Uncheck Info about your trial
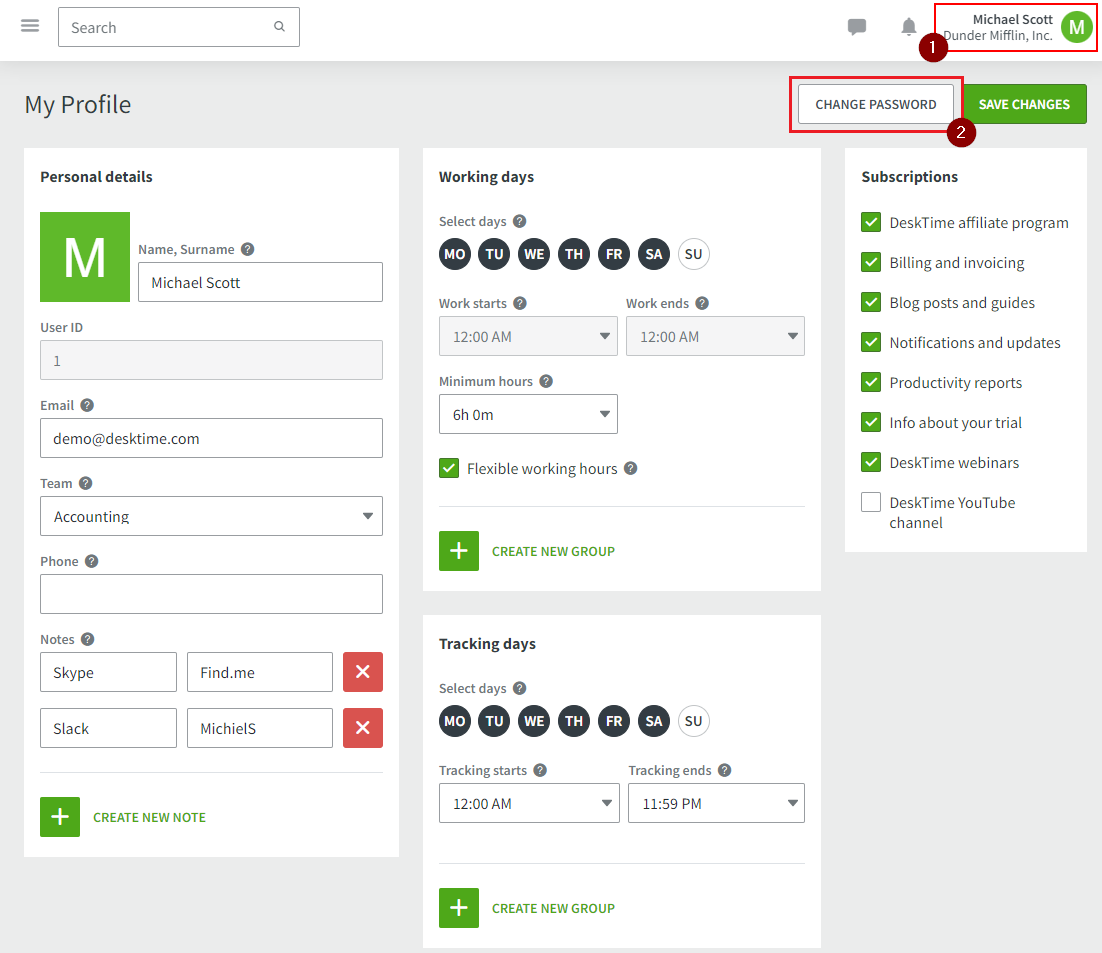The height and width of the screenshot is (953, 1102). pyautogui.click(x=871, y=423)
